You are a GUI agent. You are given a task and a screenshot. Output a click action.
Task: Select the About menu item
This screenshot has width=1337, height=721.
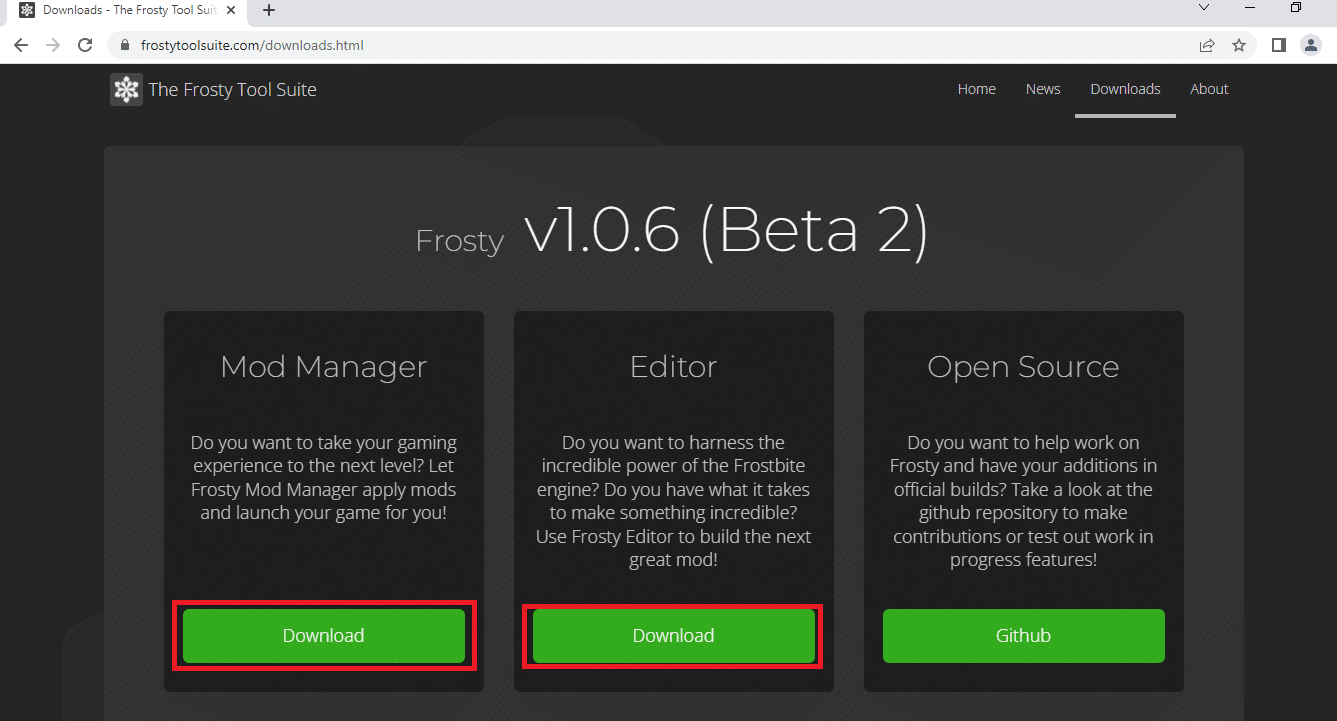[1209, 89]
